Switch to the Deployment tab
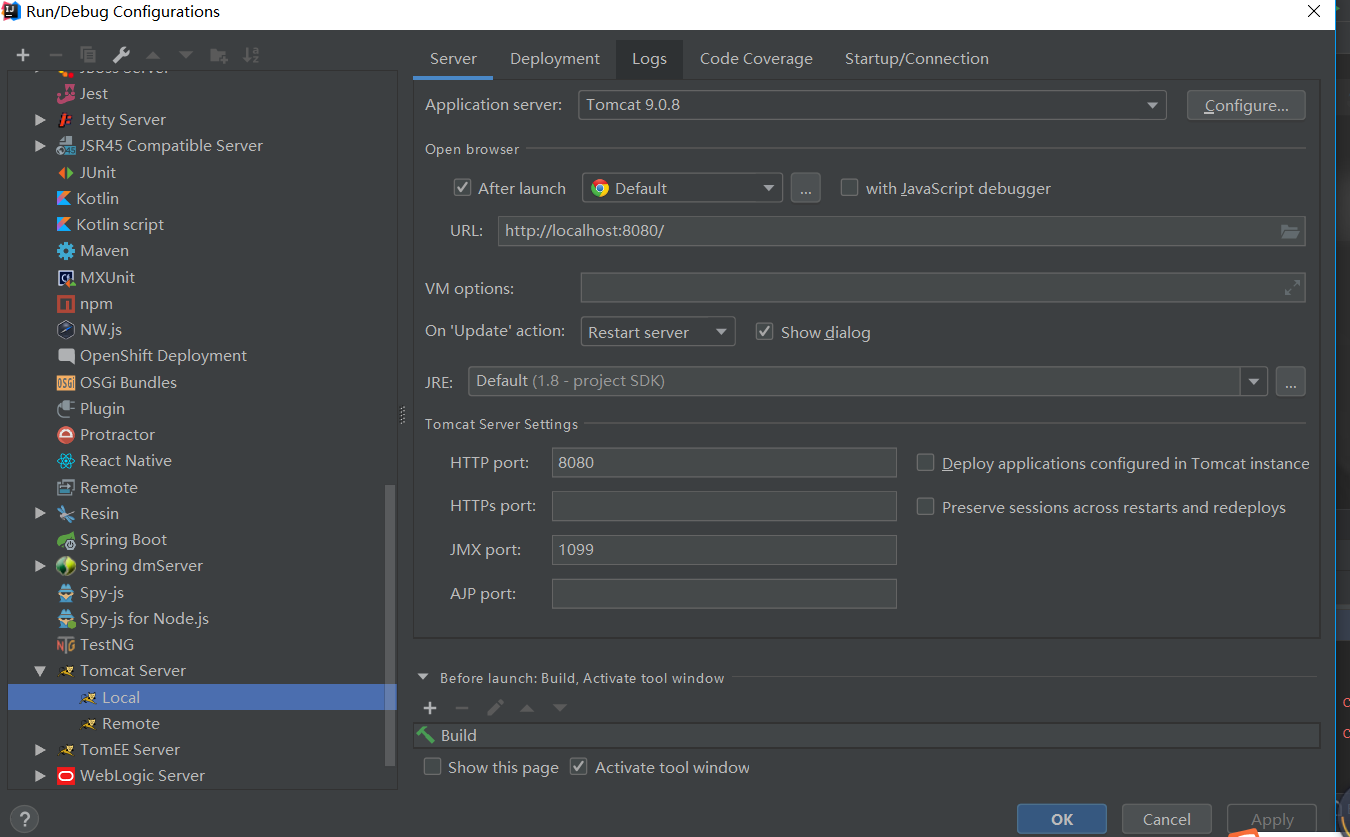The width and height of the screenshot is (1350, 837). click(x=554, y=59)
